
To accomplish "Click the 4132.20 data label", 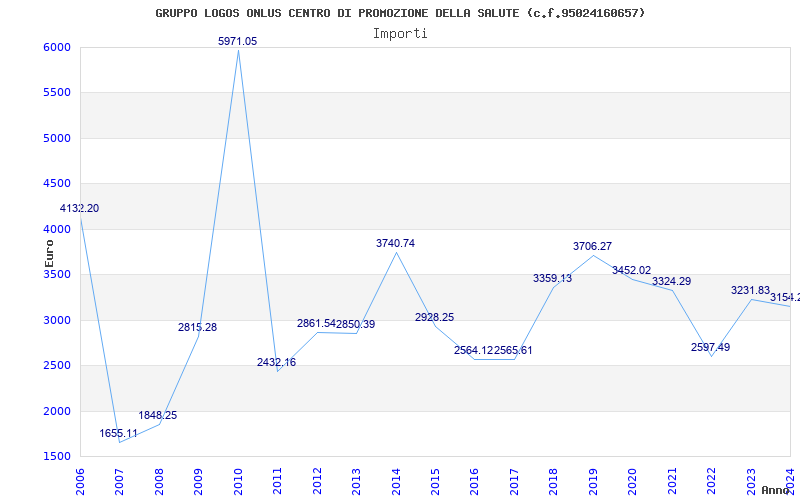I will (x=80, y=208).
